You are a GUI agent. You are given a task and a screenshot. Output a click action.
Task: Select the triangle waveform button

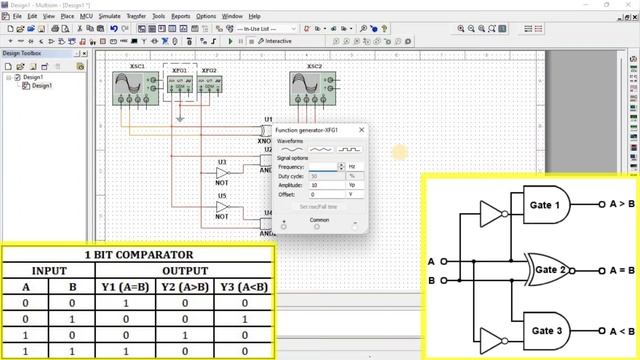click(x=321, y=149)
